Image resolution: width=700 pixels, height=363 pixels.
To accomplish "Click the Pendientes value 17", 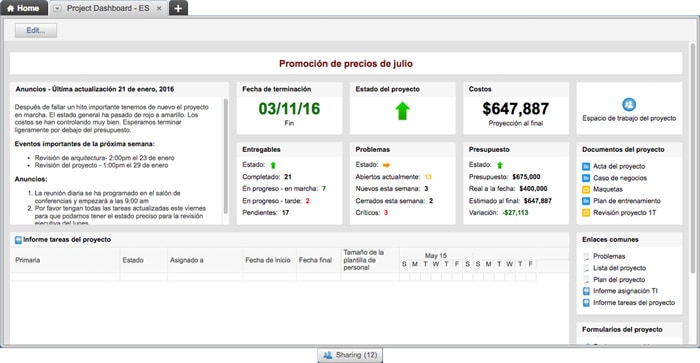I will [285, 213].
